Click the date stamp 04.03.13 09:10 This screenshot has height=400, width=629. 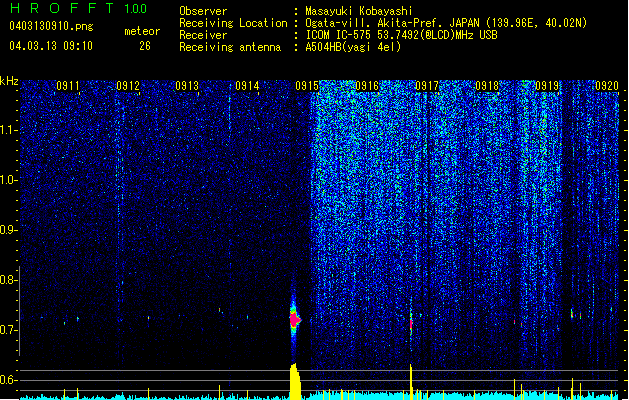(x=51, y=46)
